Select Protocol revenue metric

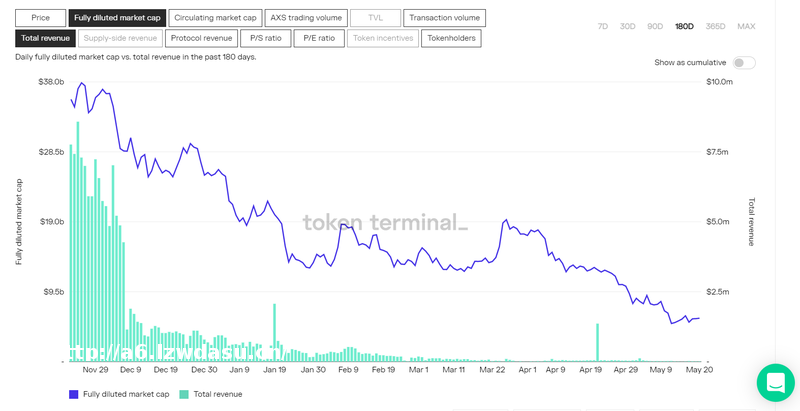(x=201, y=38)
